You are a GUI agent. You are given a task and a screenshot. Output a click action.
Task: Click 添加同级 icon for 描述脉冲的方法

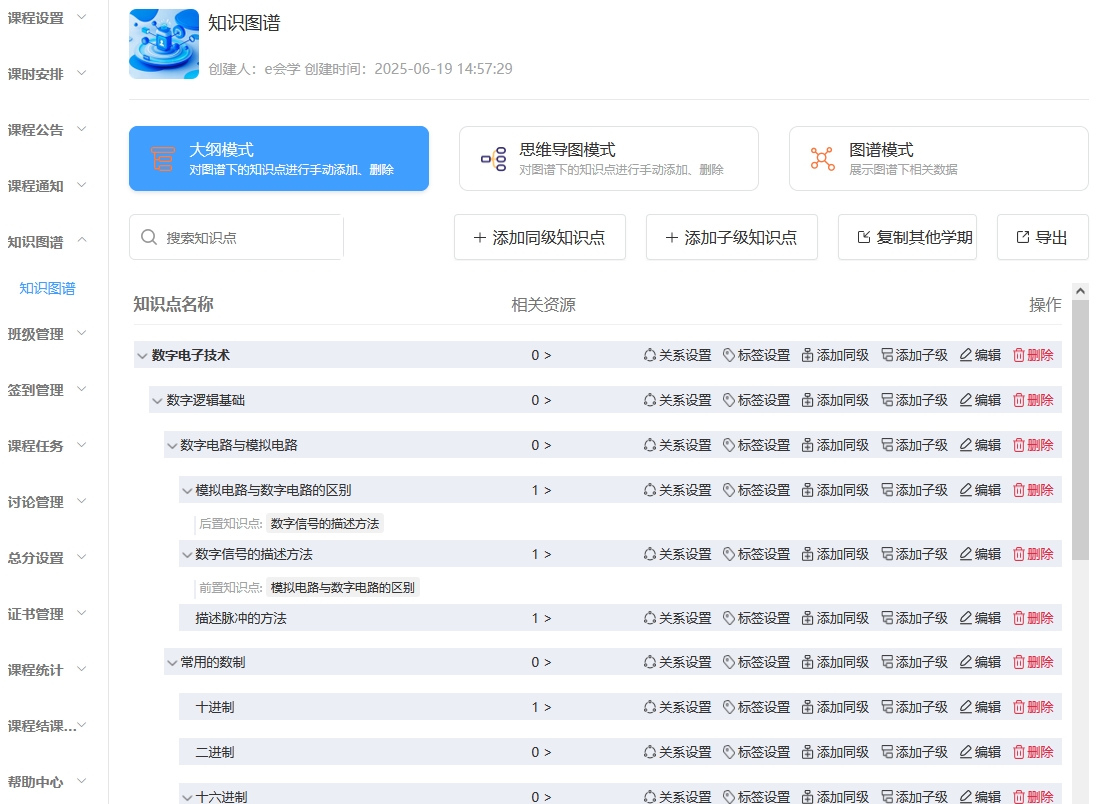click(808, 618)
